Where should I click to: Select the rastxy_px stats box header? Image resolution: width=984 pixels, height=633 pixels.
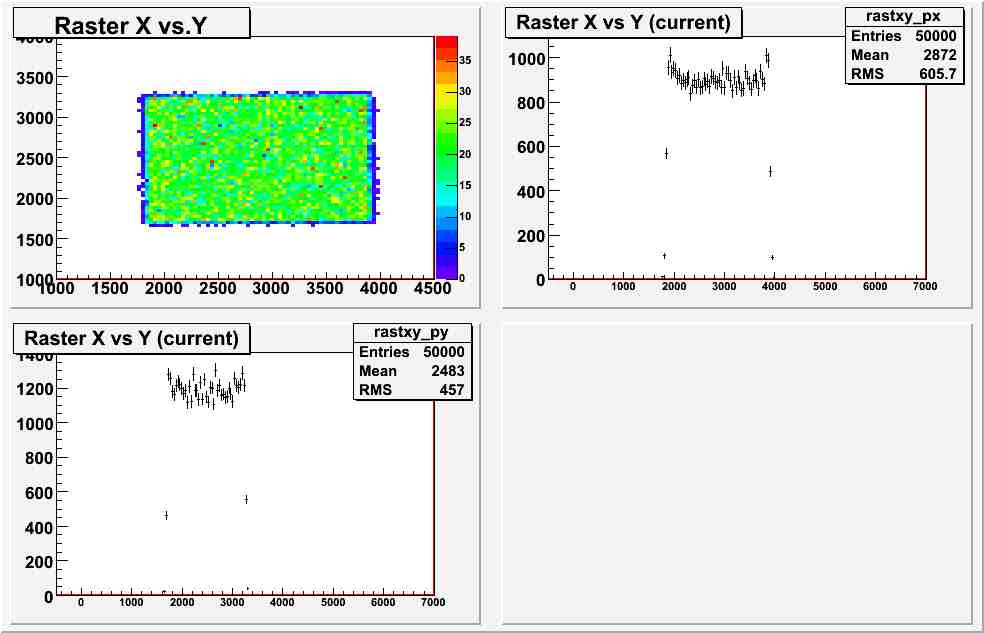pyautogui.click(x=904, y=16)
